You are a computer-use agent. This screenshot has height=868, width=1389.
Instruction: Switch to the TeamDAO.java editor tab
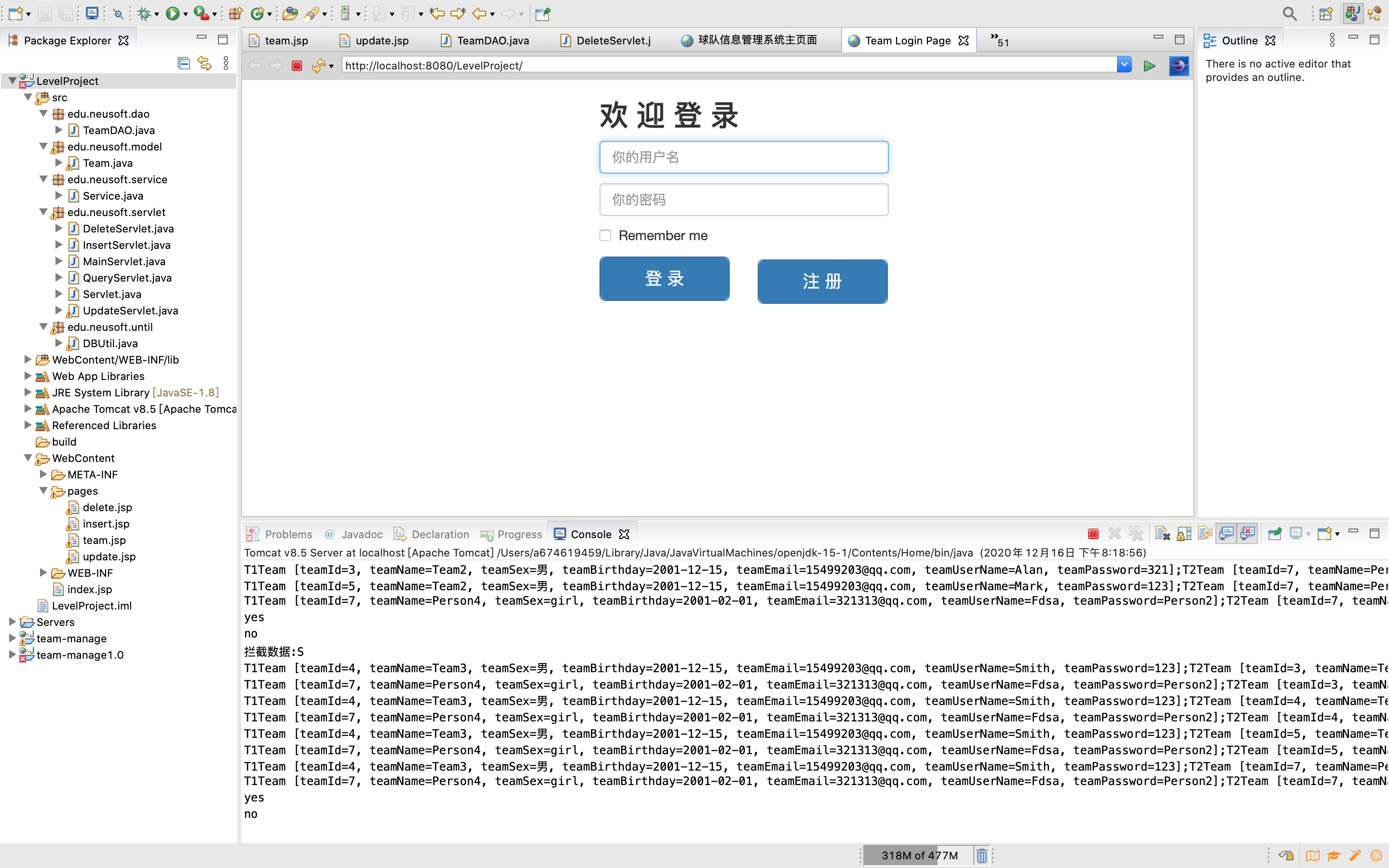(492, 40)
